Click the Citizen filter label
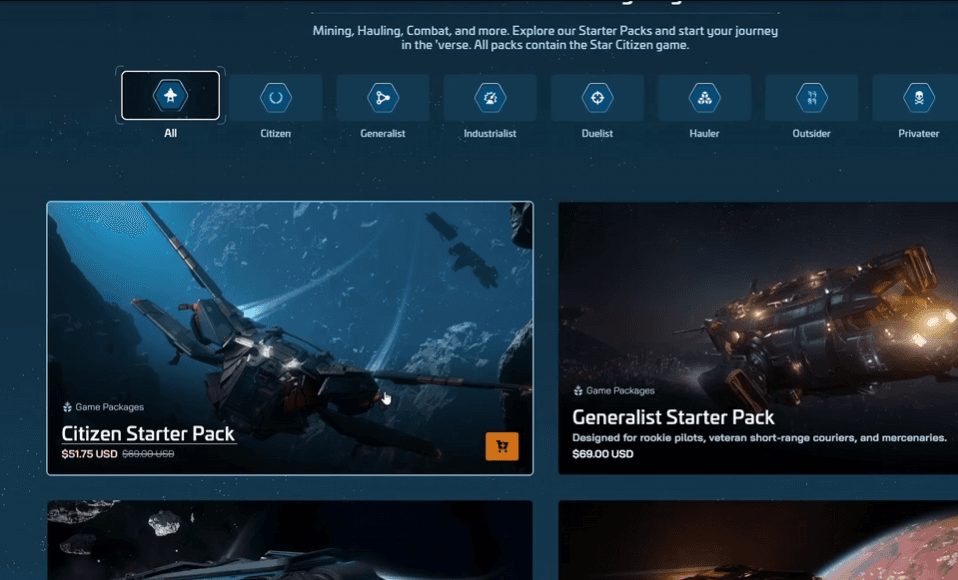 276,133
